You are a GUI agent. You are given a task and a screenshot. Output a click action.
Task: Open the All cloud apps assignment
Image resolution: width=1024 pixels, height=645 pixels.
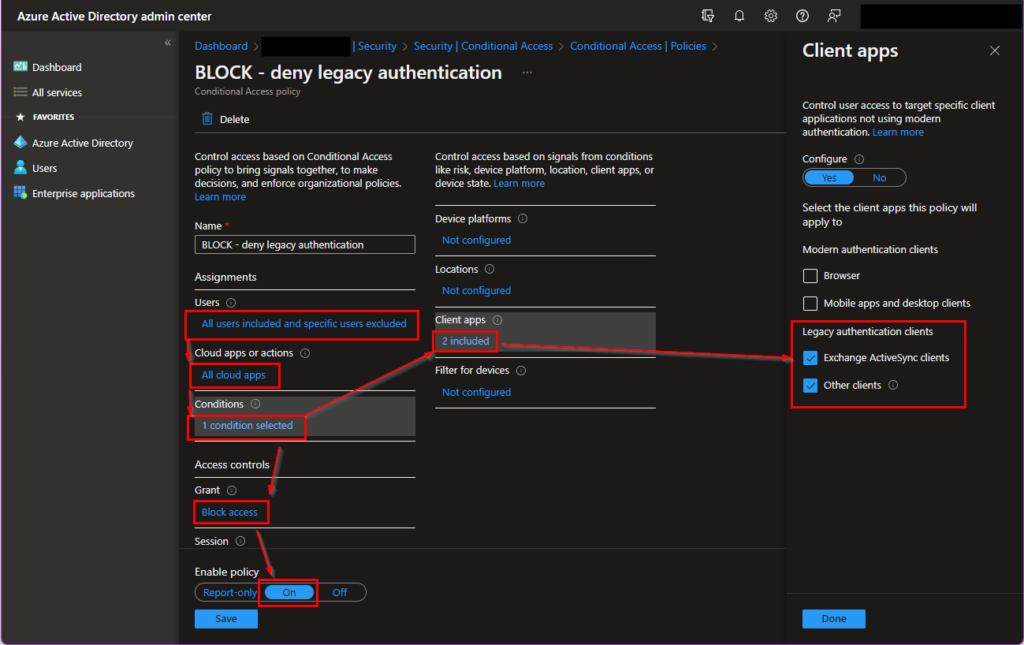pyautogui.click(x=233, y=375)
